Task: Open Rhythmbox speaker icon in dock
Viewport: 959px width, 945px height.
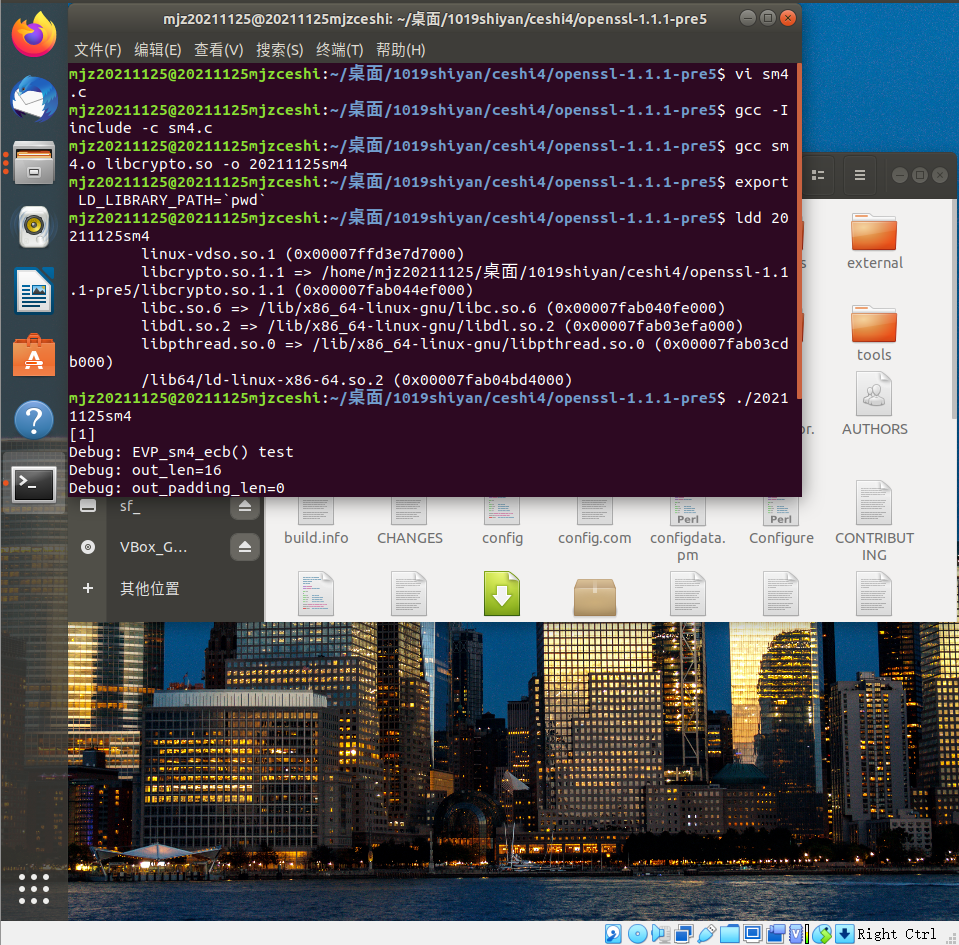Action: (34, 227)
